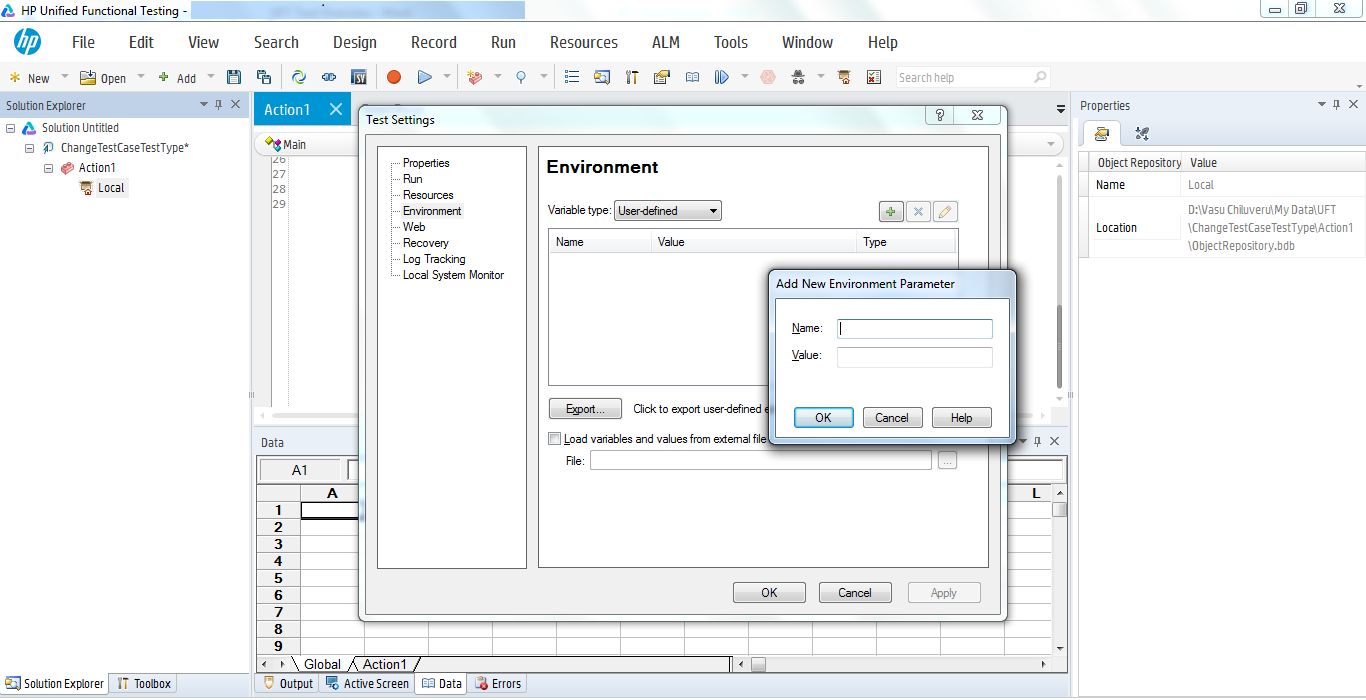The height and width of the screenshot is (700, 1366).
Task: Click Cancel in the Test Settings dialog
Action: (x=855, y=593)
